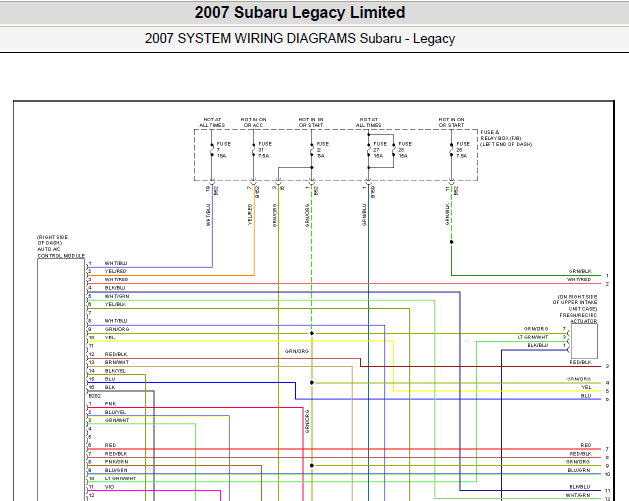
Task: Select WHT/RED label at module pin 3
Action: (x=116, y=280)
